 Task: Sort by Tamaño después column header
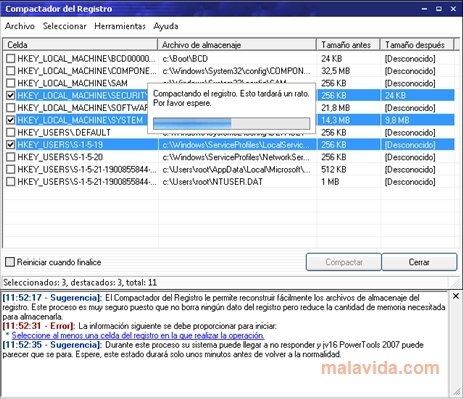click(417, 45)
